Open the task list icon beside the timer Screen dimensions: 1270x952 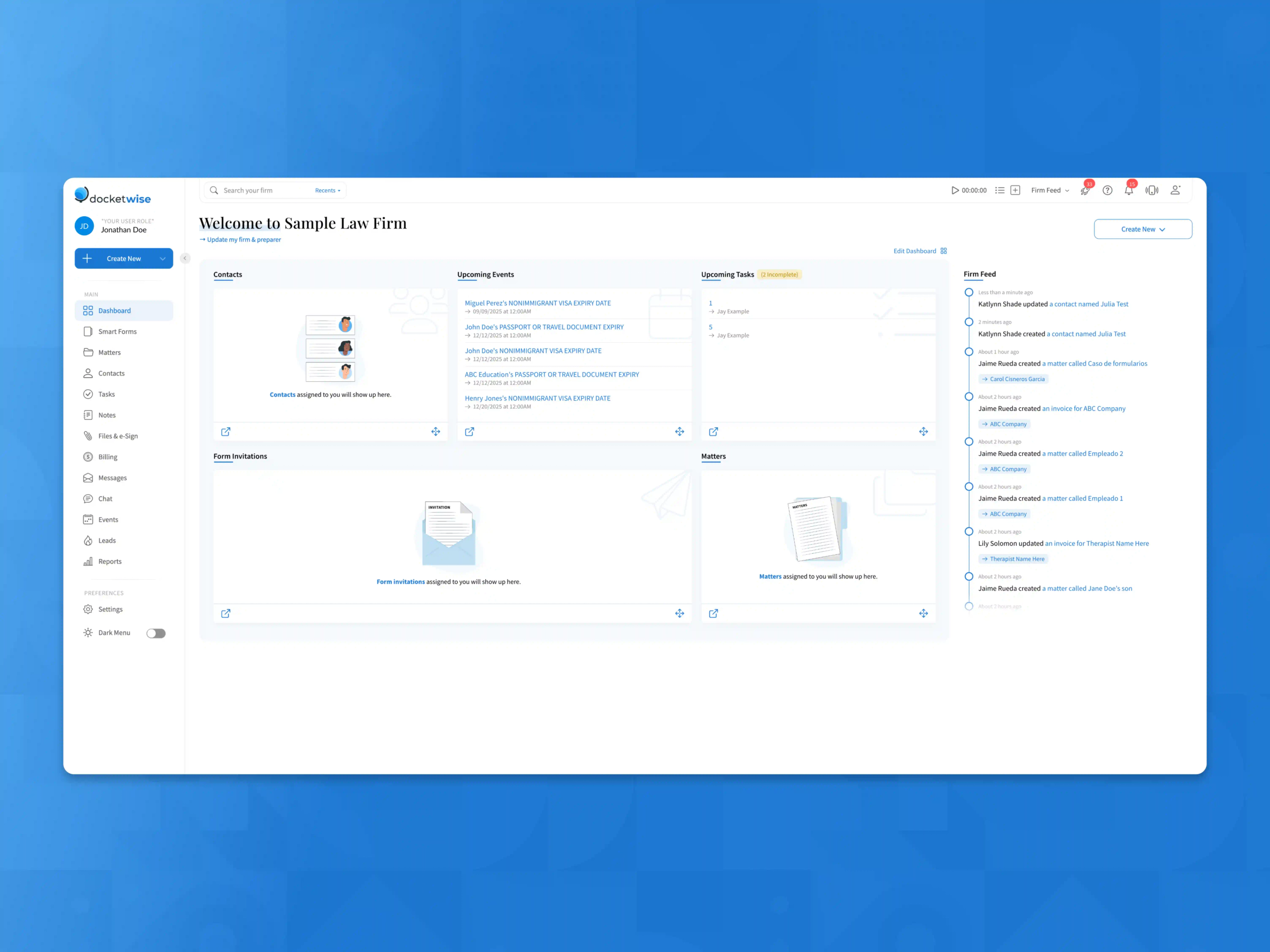(x=1000, y=190)
